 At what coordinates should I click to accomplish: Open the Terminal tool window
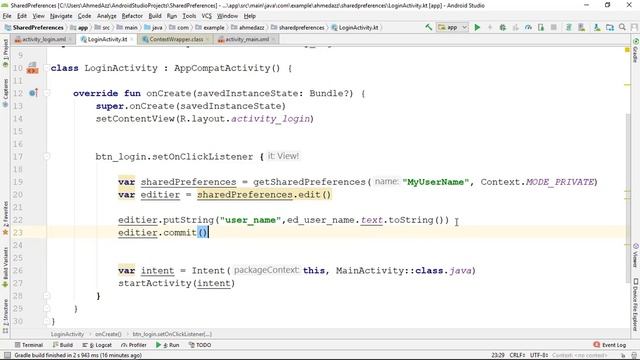click(29, 345)
